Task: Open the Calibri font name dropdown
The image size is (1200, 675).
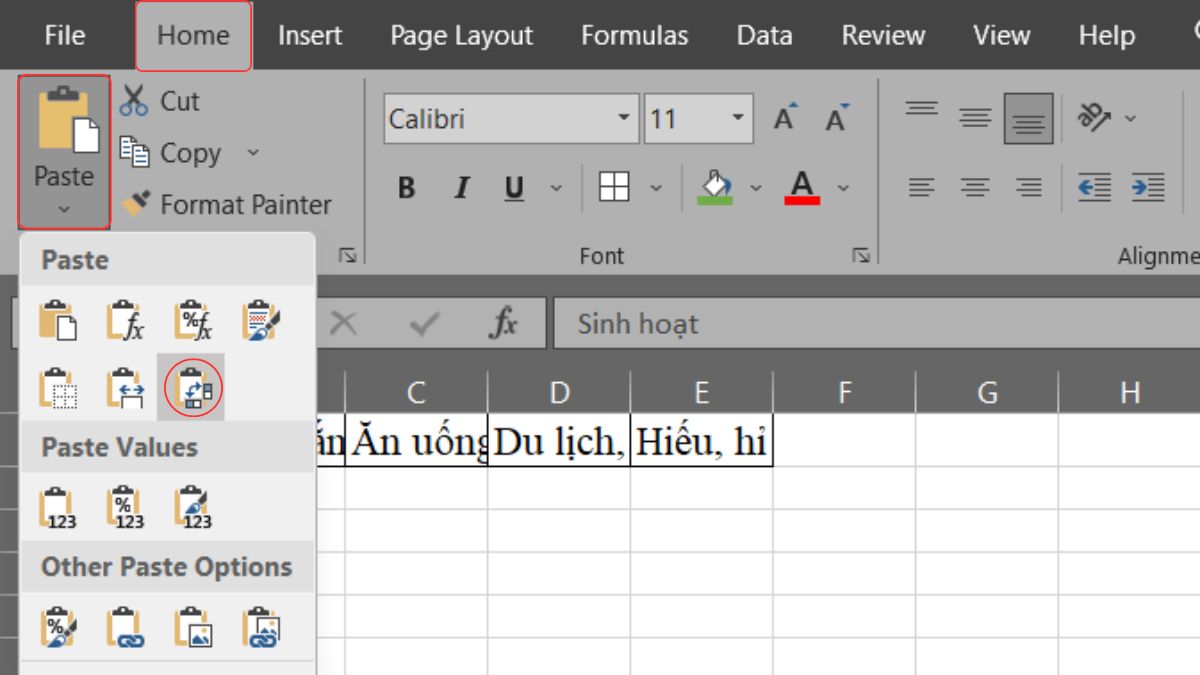Action: [x=625, y=118]
